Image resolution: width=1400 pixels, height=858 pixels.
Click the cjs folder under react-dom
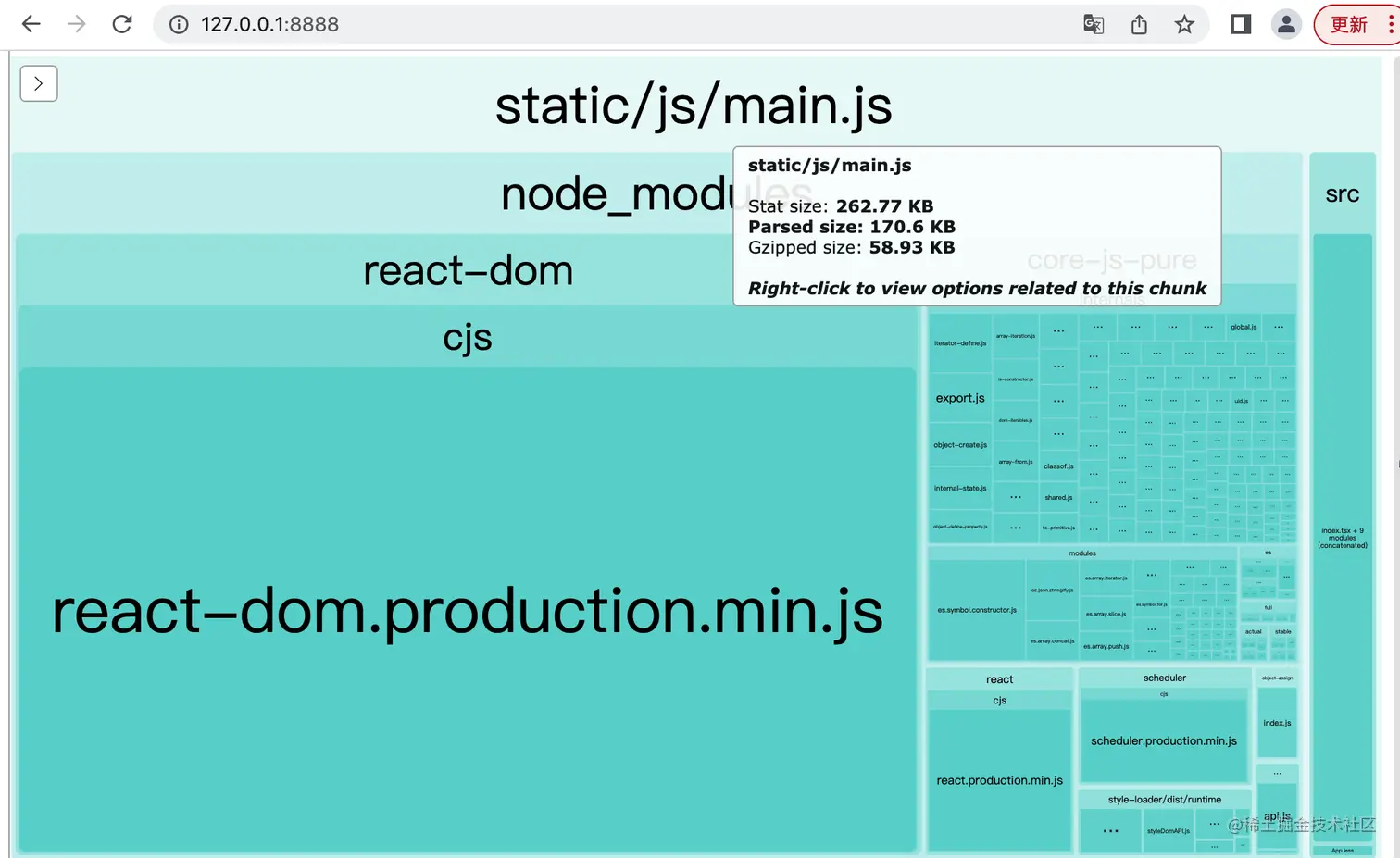468,337
